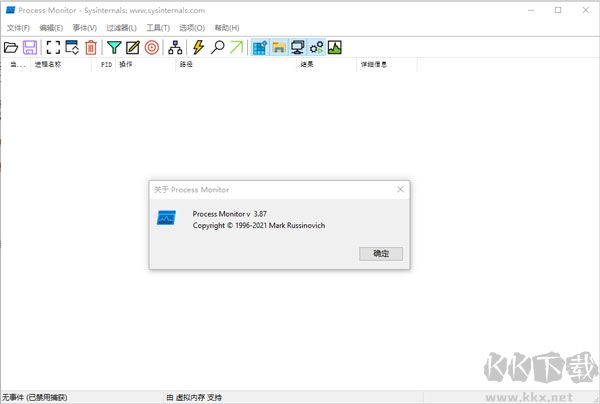Click status bar text 无事件 (已禁用捕获)
The image size is (600, 404).
click(x=34, y=397)
